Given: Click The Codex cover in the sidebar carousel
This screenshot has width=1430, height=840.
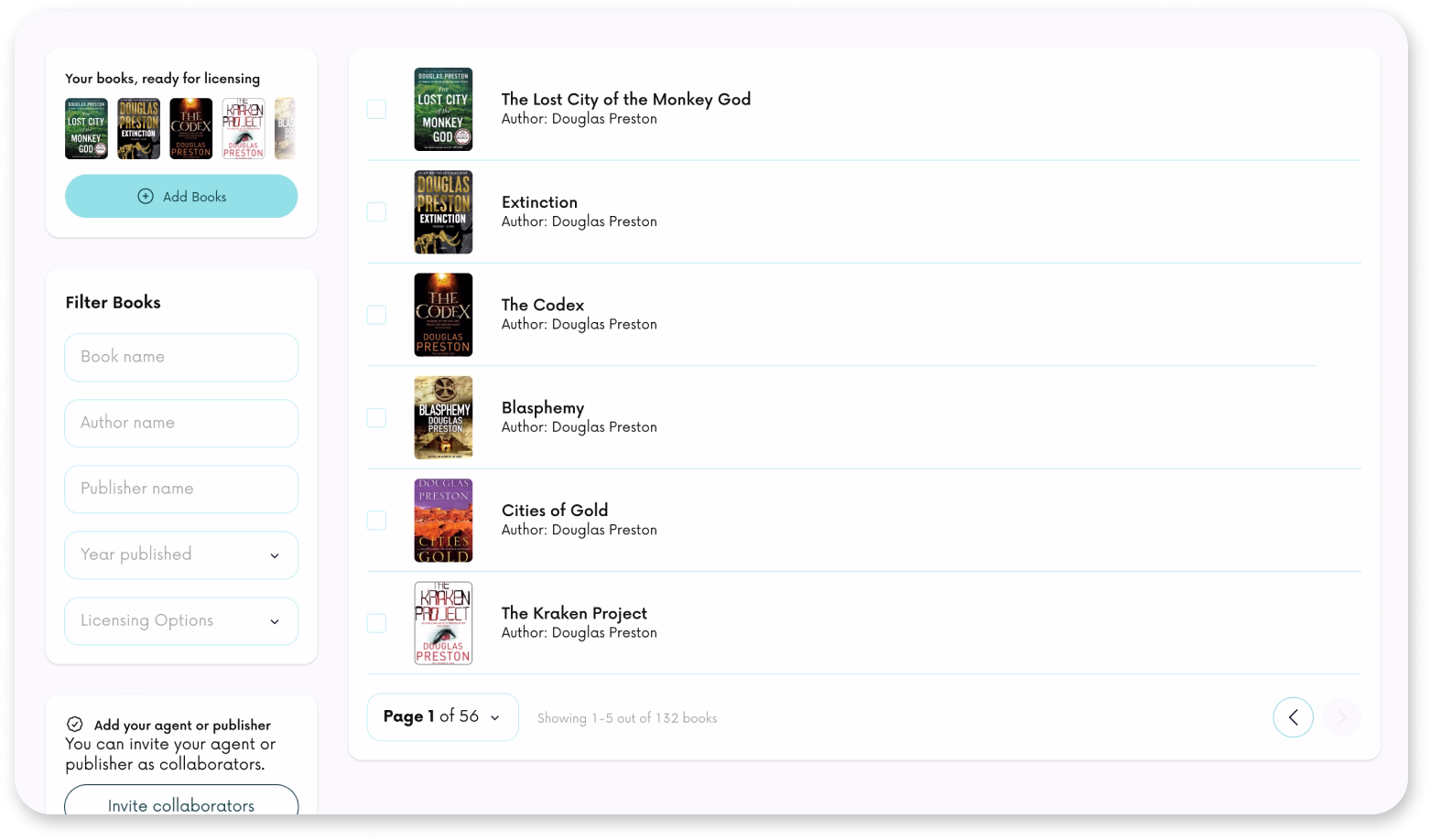Looking at the screenshot, I should point(190,128).
